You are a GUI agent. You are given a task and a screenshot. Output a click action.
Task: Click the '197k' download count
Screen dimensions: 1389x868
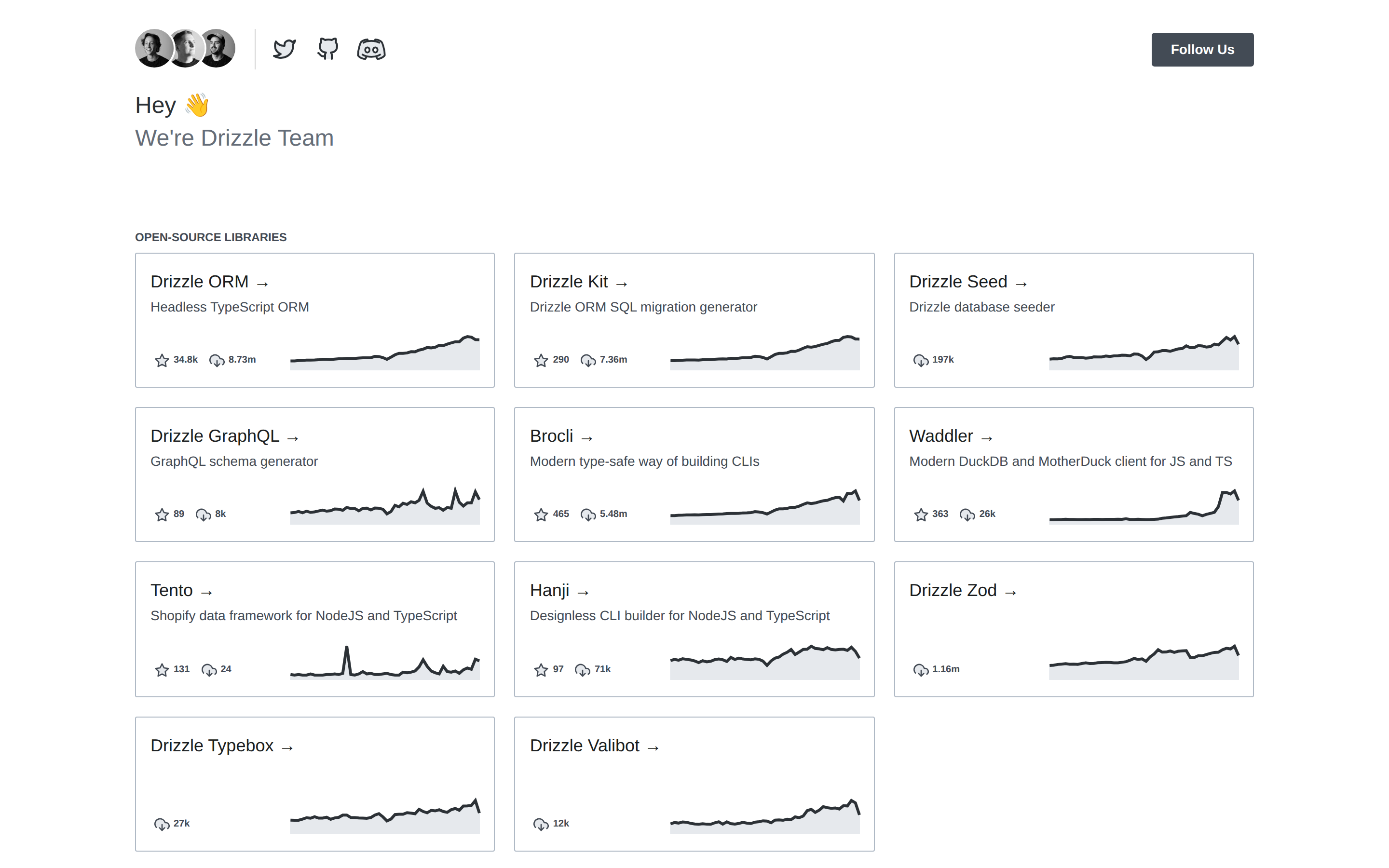pyautogui.click(x=942, y=359)
